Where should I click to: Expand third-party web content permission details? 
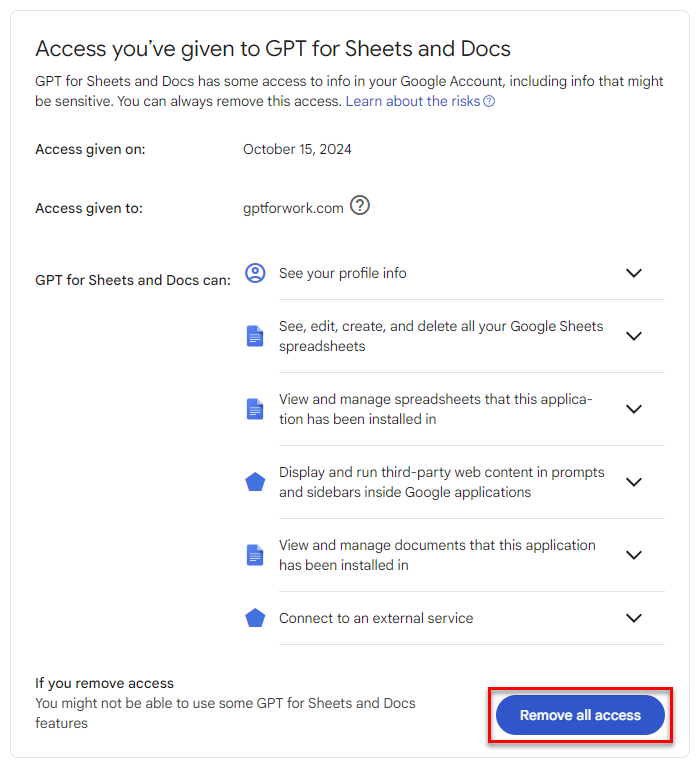[x=633, y=482]
